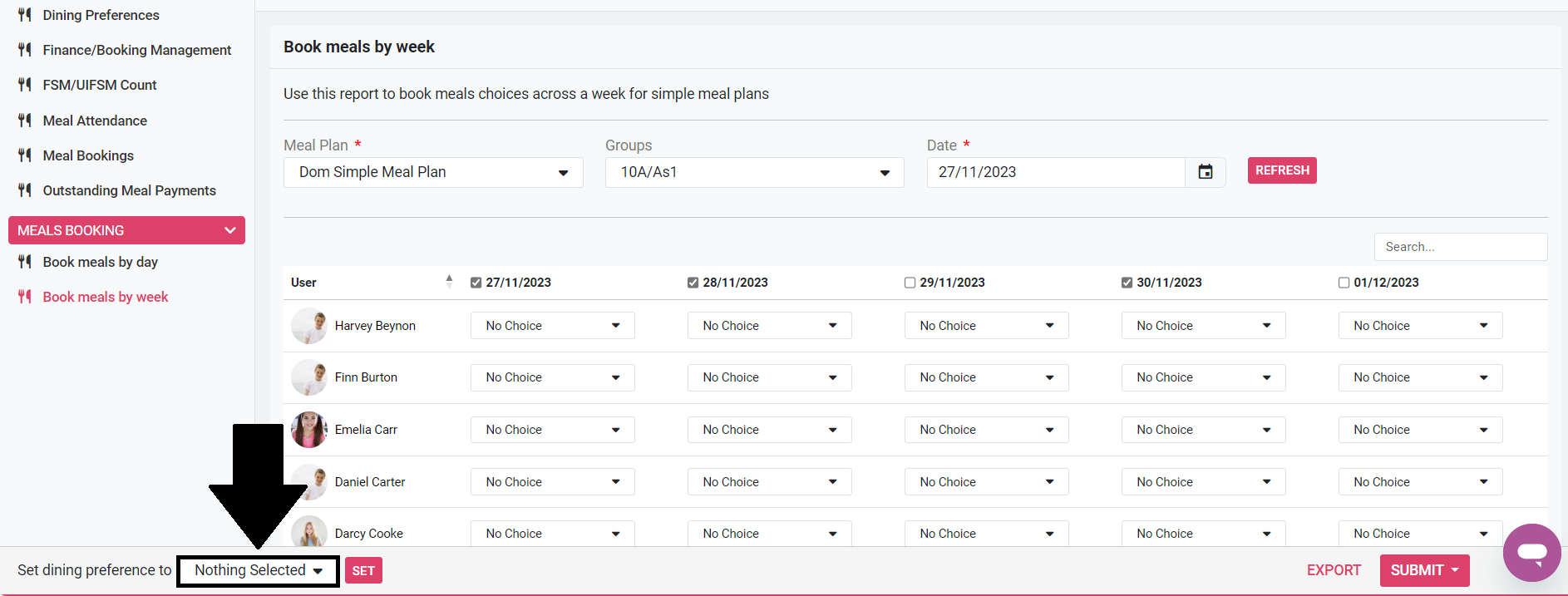Open the Meal Plan dropdown
The width and height of the screenshot is (1568, 596).
(x=432, y=172)
